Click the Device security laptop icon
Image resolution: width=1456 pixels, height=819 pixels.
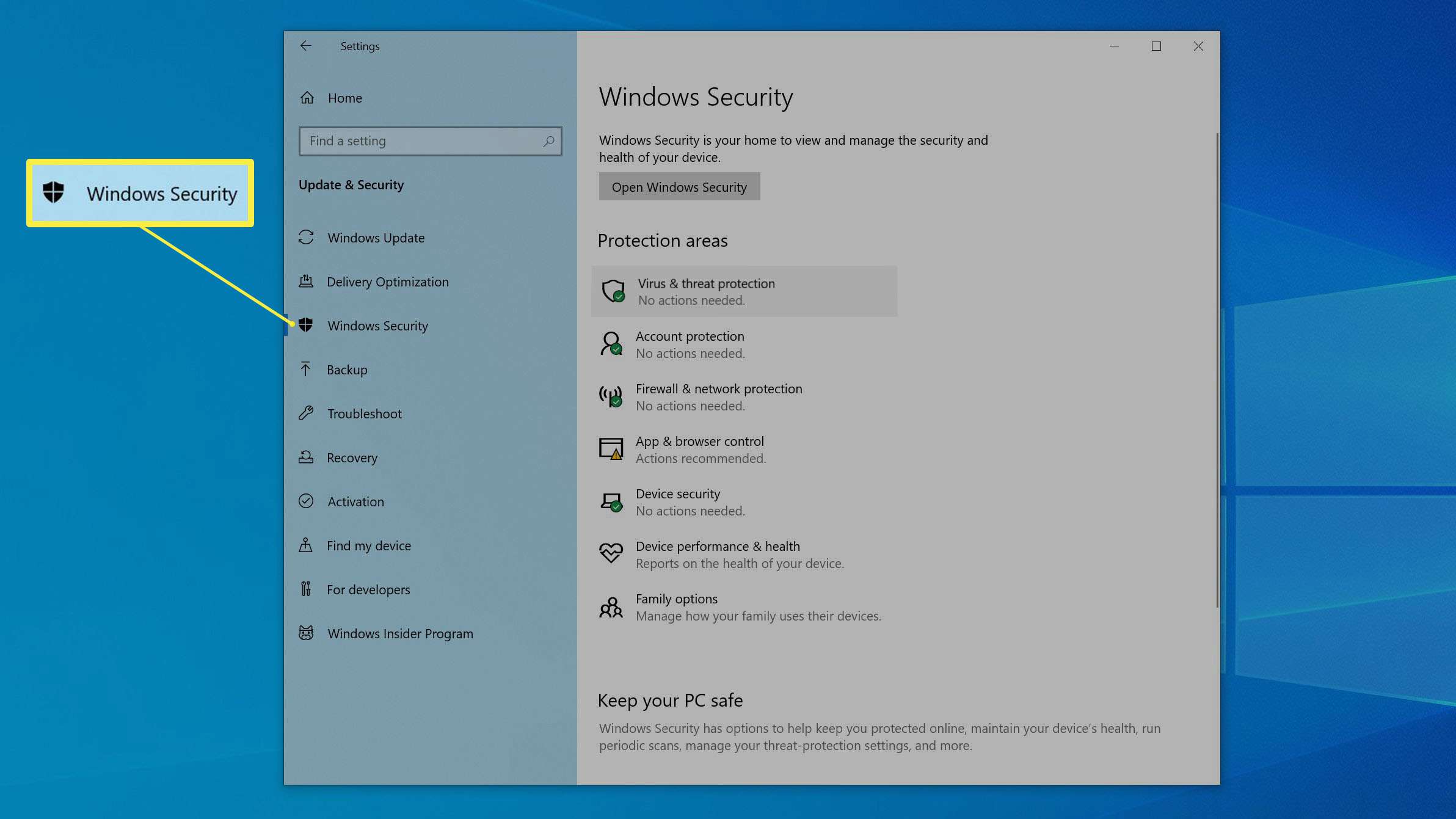pos(611,502)
